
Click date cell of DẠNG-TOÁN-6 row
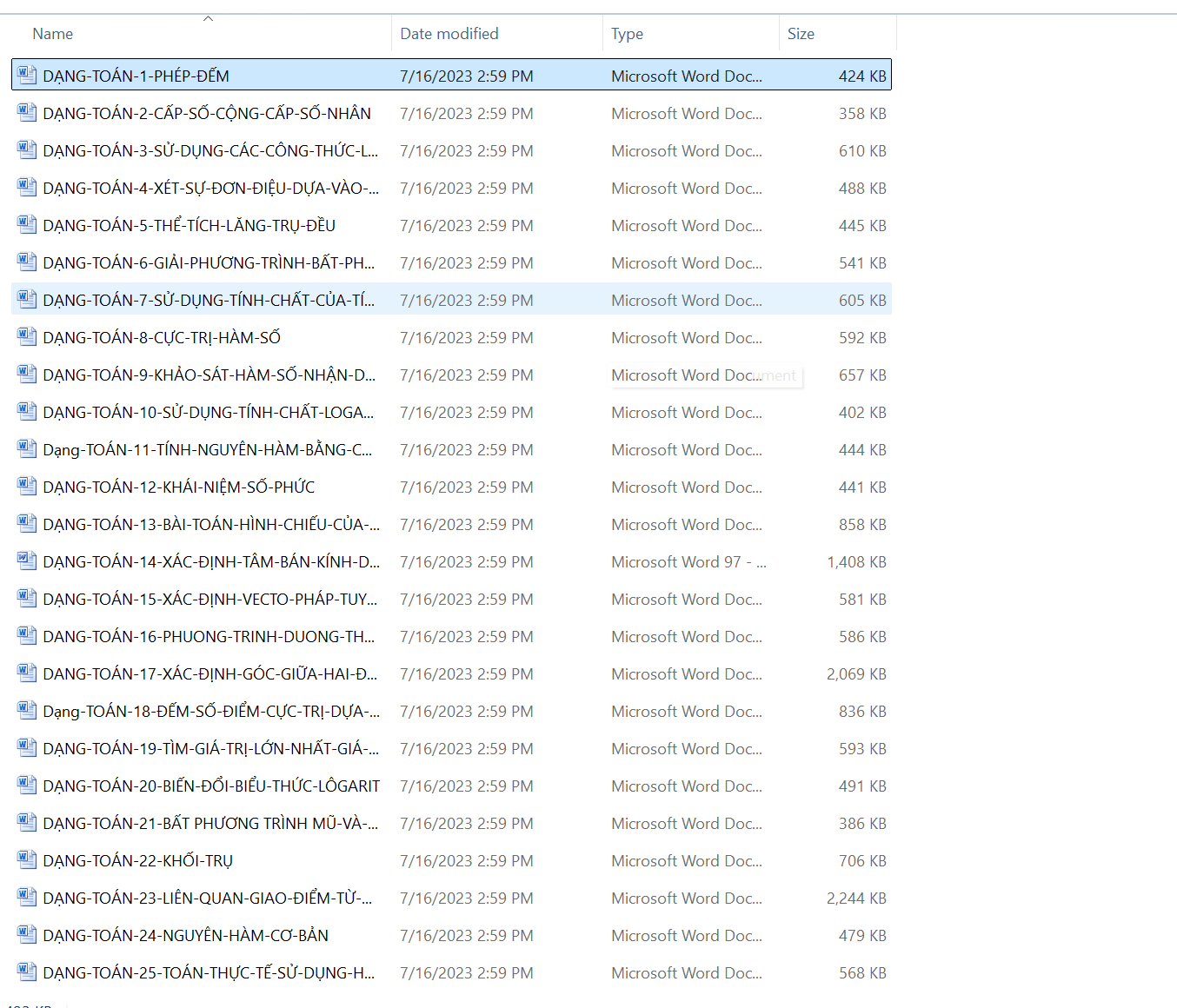(467, 262)
